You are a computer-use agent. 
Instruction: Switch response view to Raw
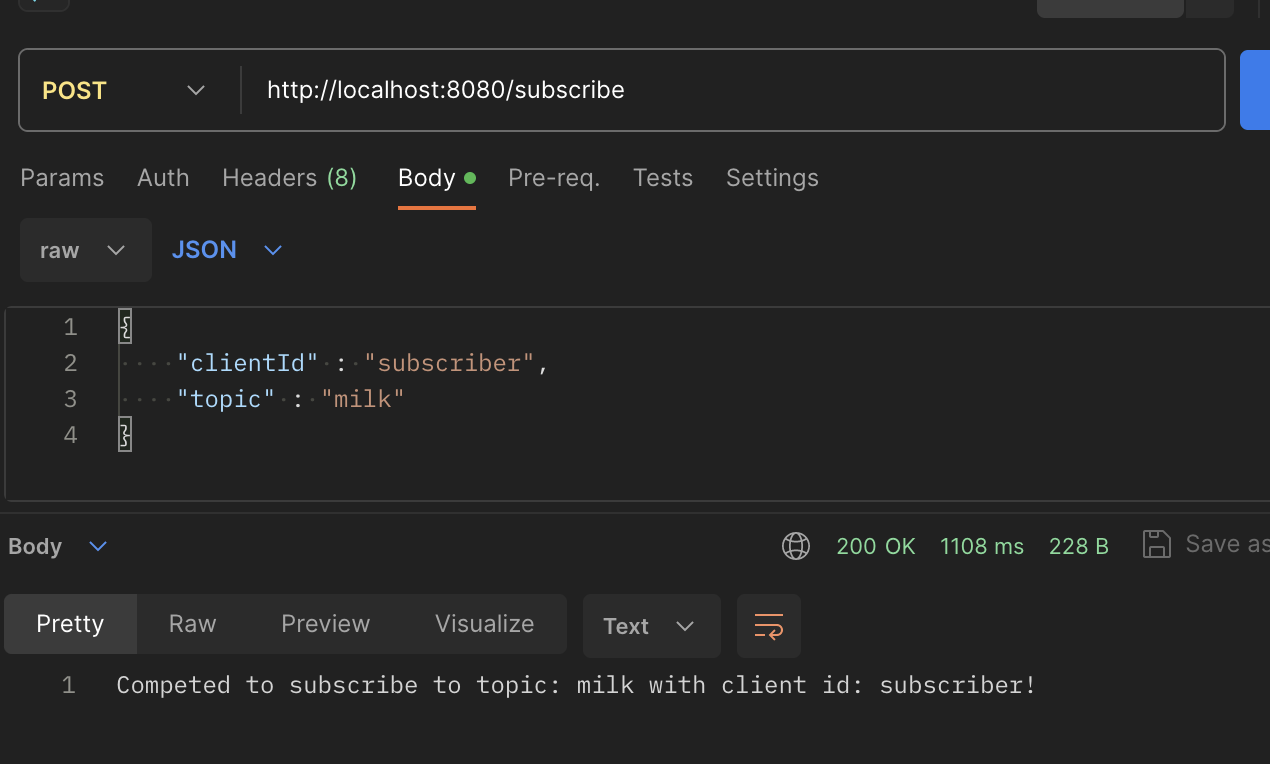(192, 624)
